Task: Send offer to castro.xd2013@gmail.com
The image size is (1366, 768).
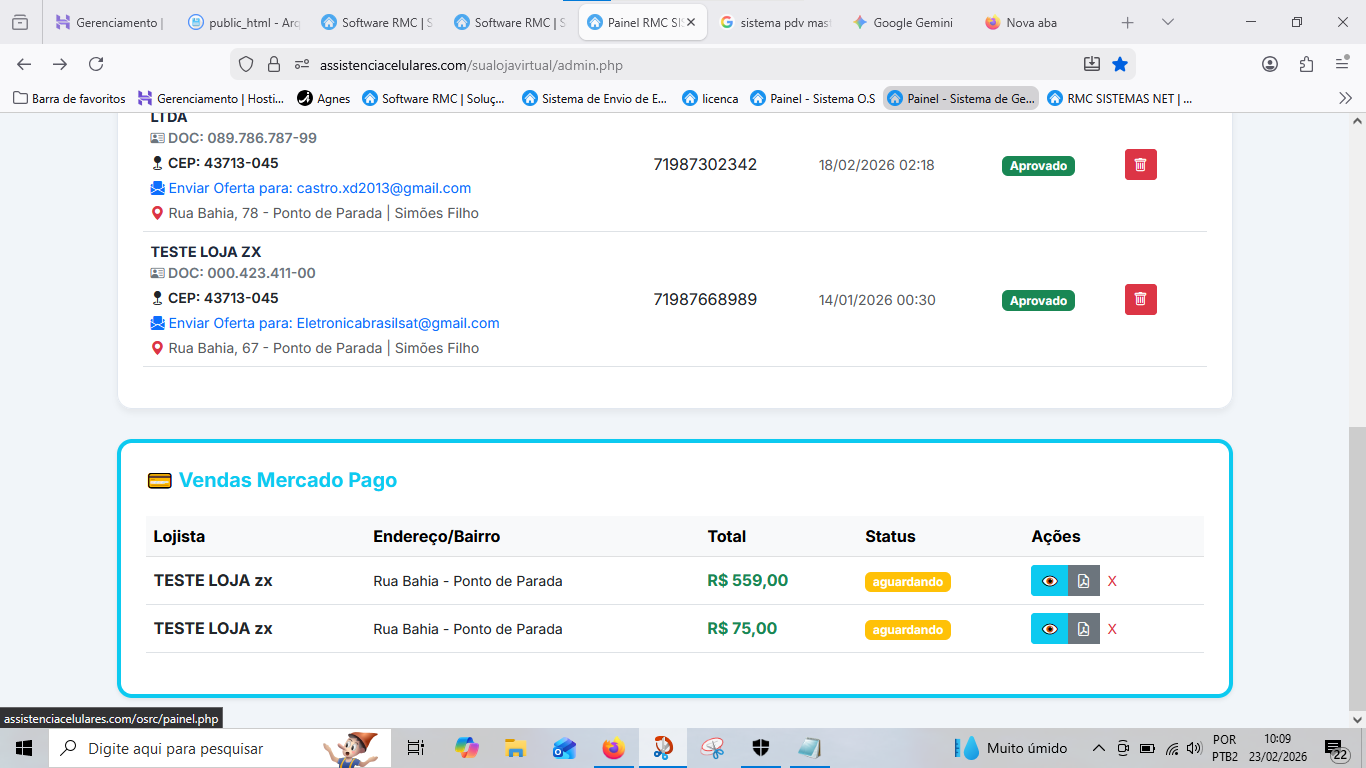Action: (x=319, y=188)
